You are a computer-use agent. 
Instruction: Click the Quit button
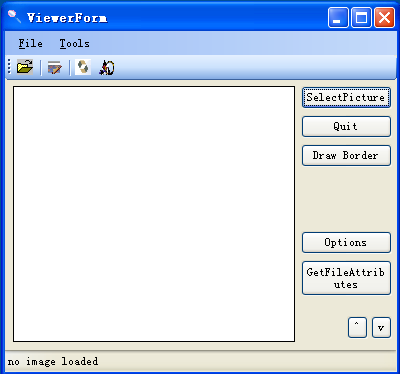(346, 126)
